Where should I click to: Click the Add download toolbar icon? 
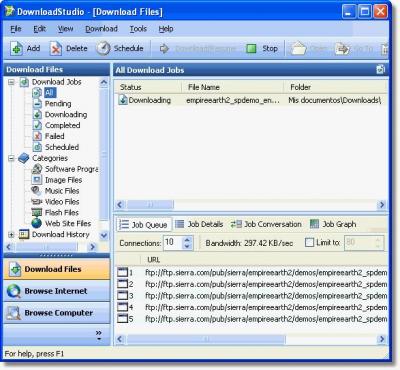click(x=16, y=49)
